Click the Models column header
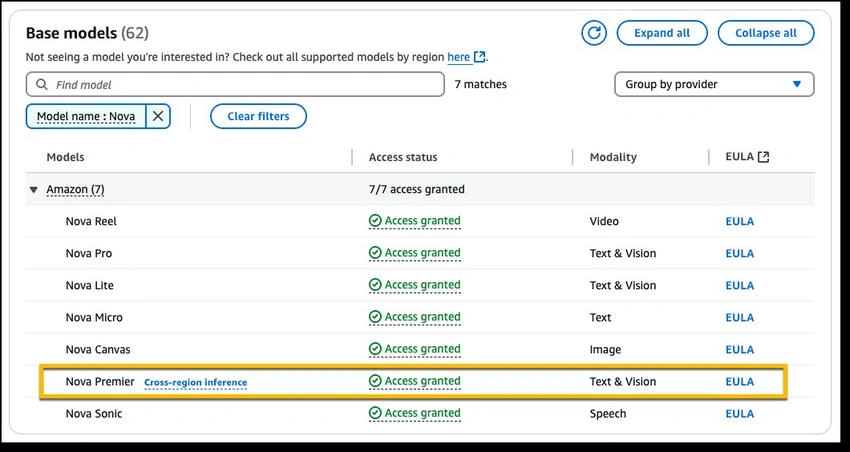The width and height of the screenshot is (850, 452). [66, 157]
